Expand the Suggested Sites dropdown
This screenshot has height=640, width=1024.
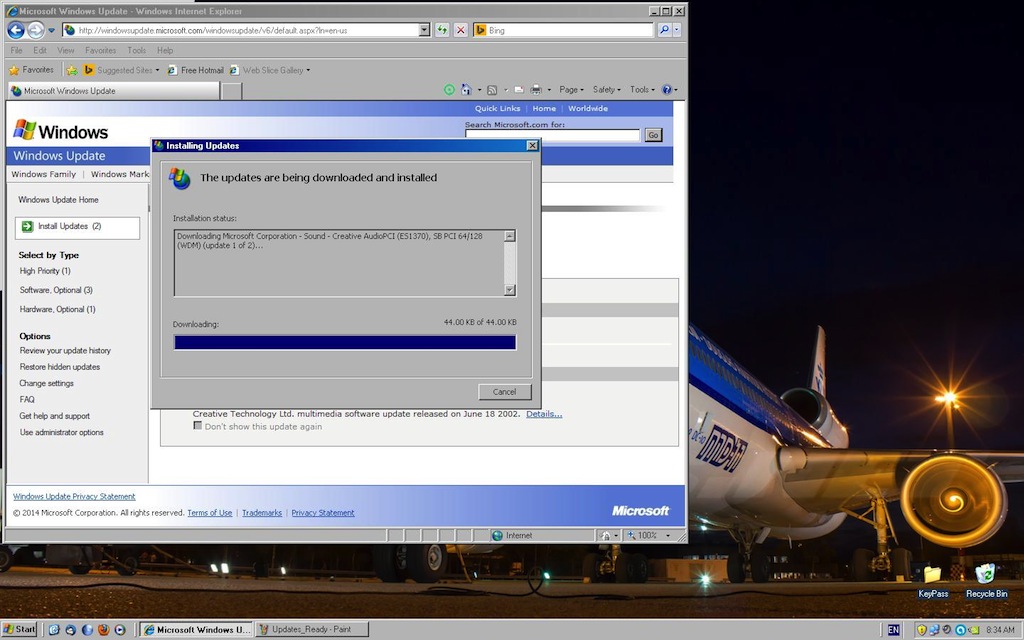pyautogui.click(x=157, y=70)
